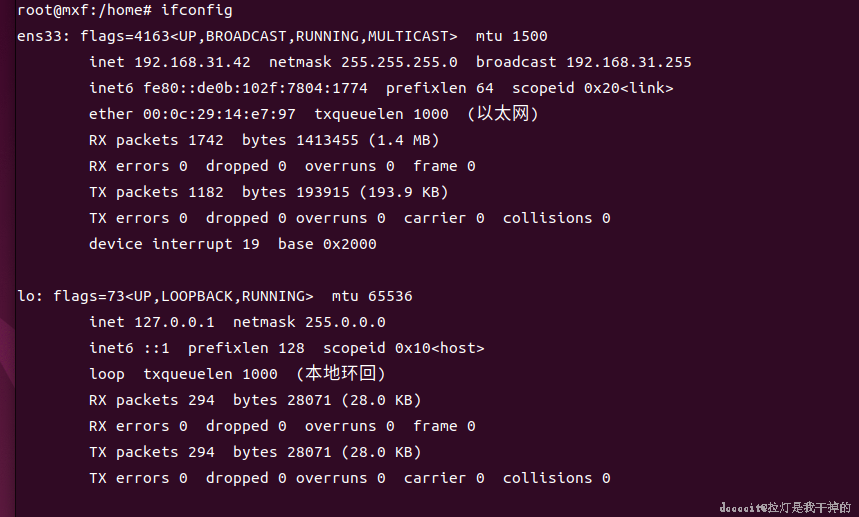Click the lo interface name
Image resolution: width=859 pixels, height=517 pixels.
[26, 296]
